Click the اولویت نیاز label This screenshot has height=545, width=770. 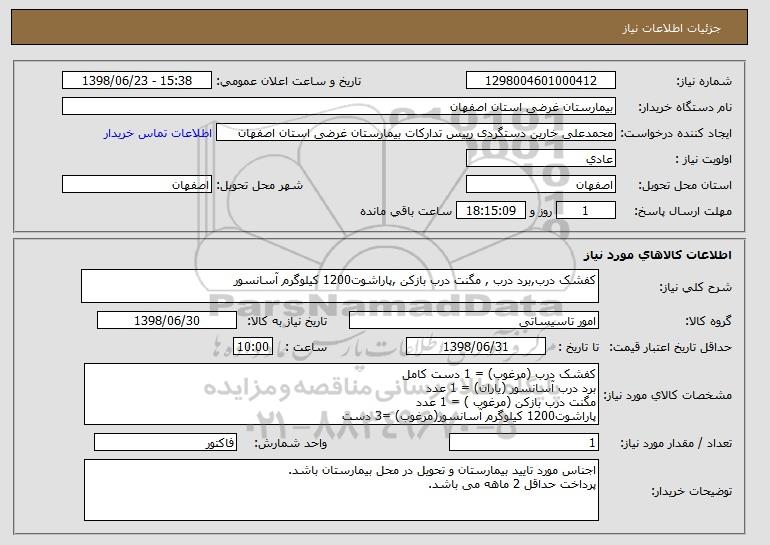(703, 160)
